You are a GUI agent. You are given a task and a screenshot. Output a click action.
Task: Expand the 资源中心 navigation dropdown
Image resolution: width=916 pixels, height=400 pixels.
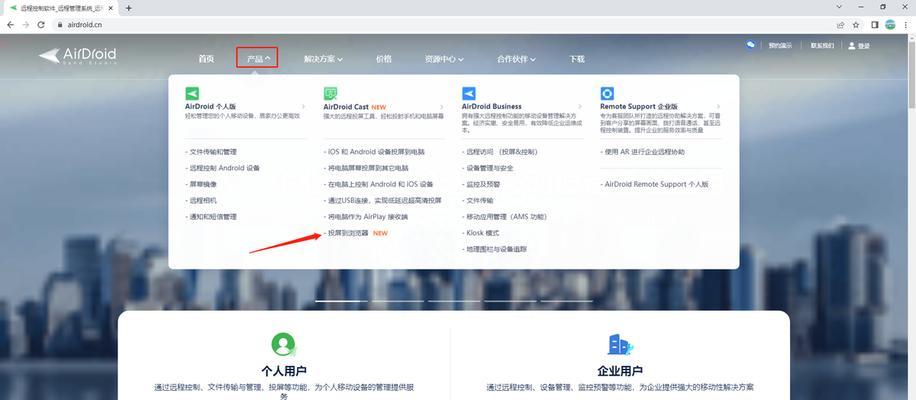point(444,59)
